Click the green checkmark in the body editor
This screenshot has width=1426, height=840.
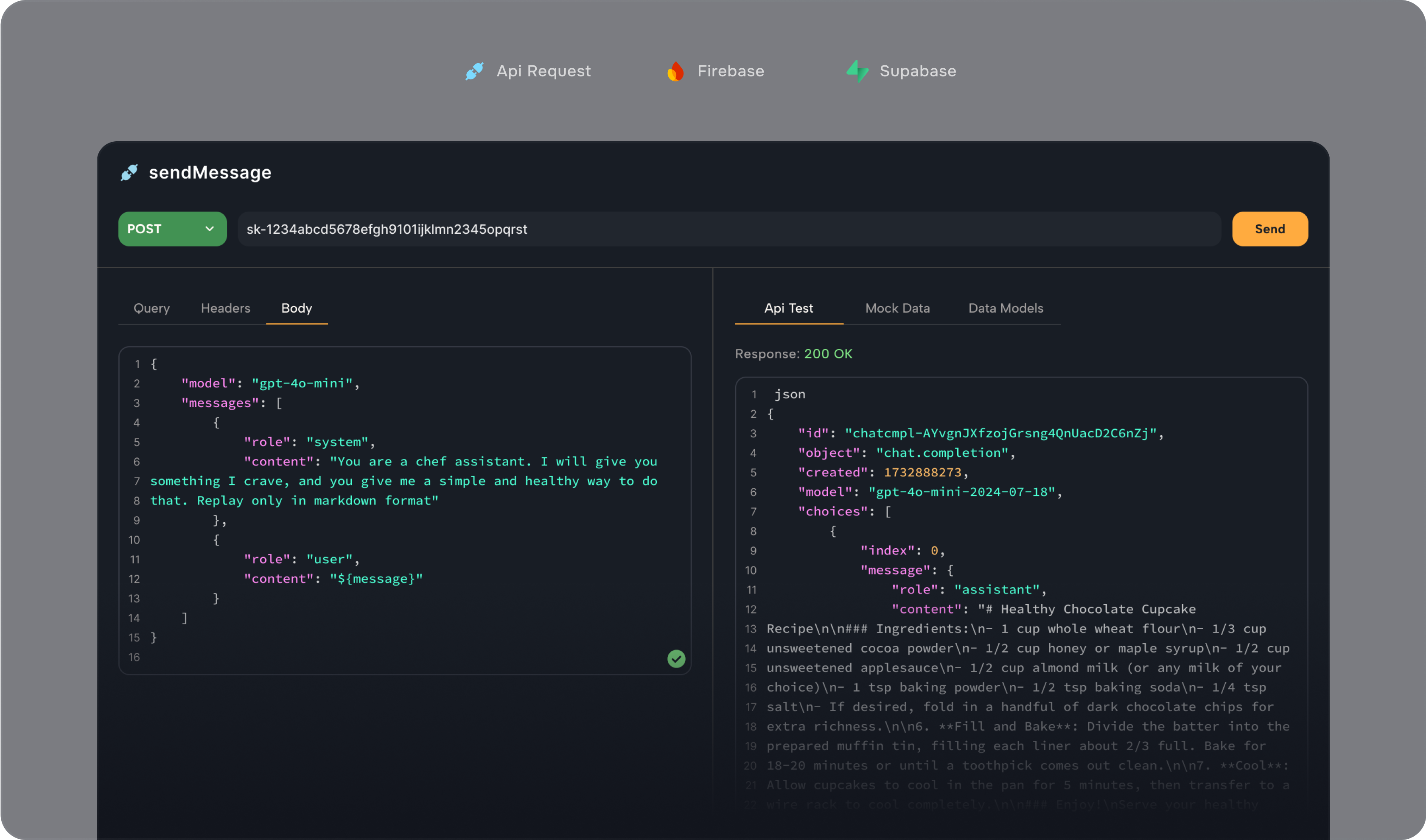pos(676,658)
